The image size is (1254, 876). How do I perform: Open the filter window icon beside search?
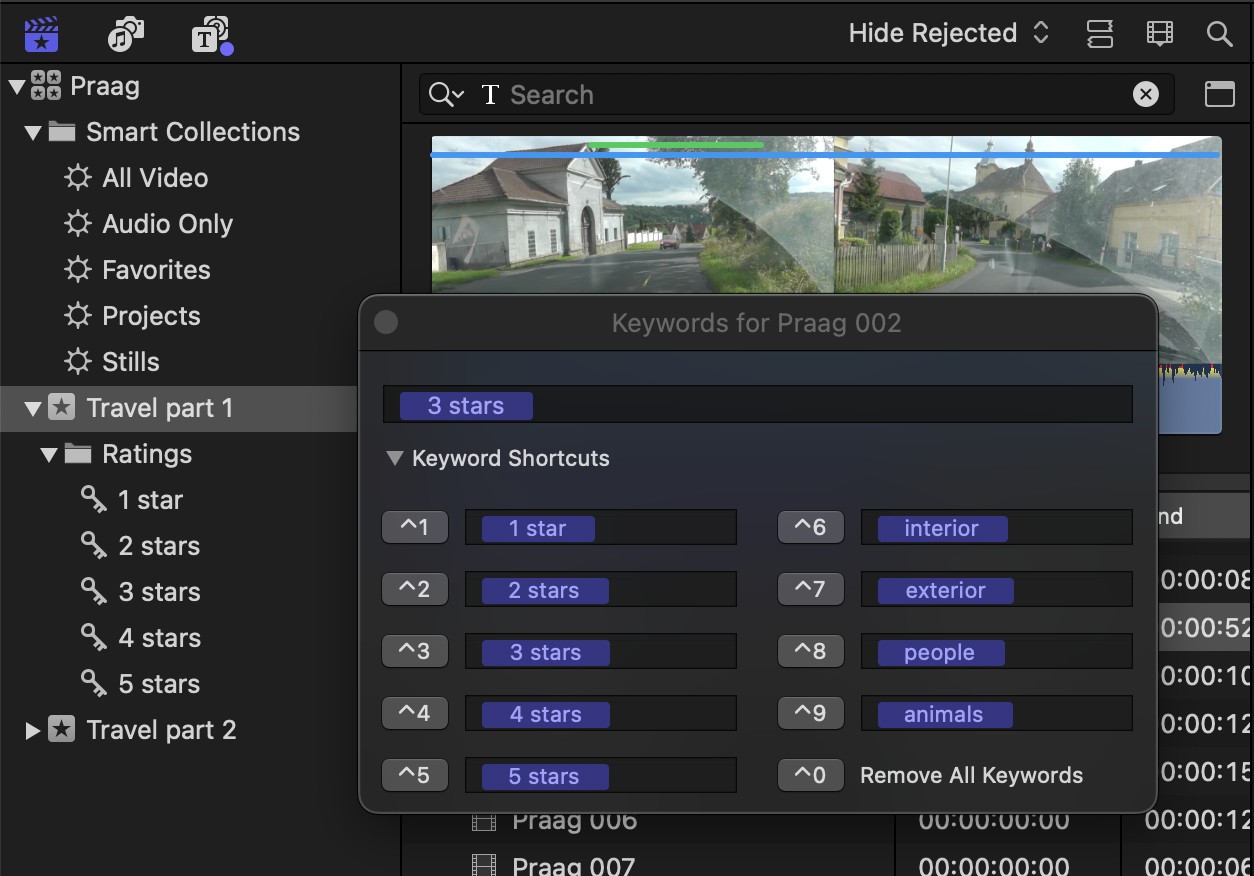[x=1219, y=95]
